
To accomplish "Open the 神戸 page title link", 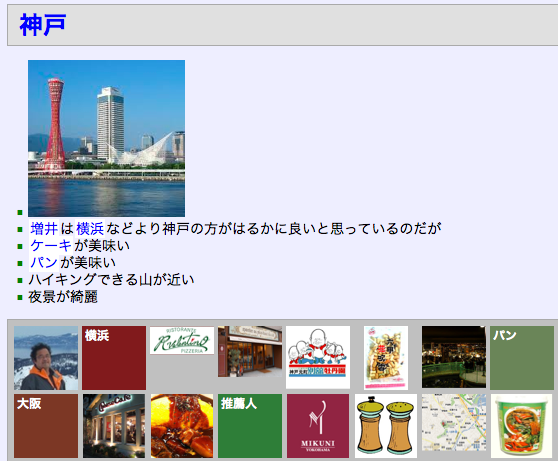I will [43, 25].
